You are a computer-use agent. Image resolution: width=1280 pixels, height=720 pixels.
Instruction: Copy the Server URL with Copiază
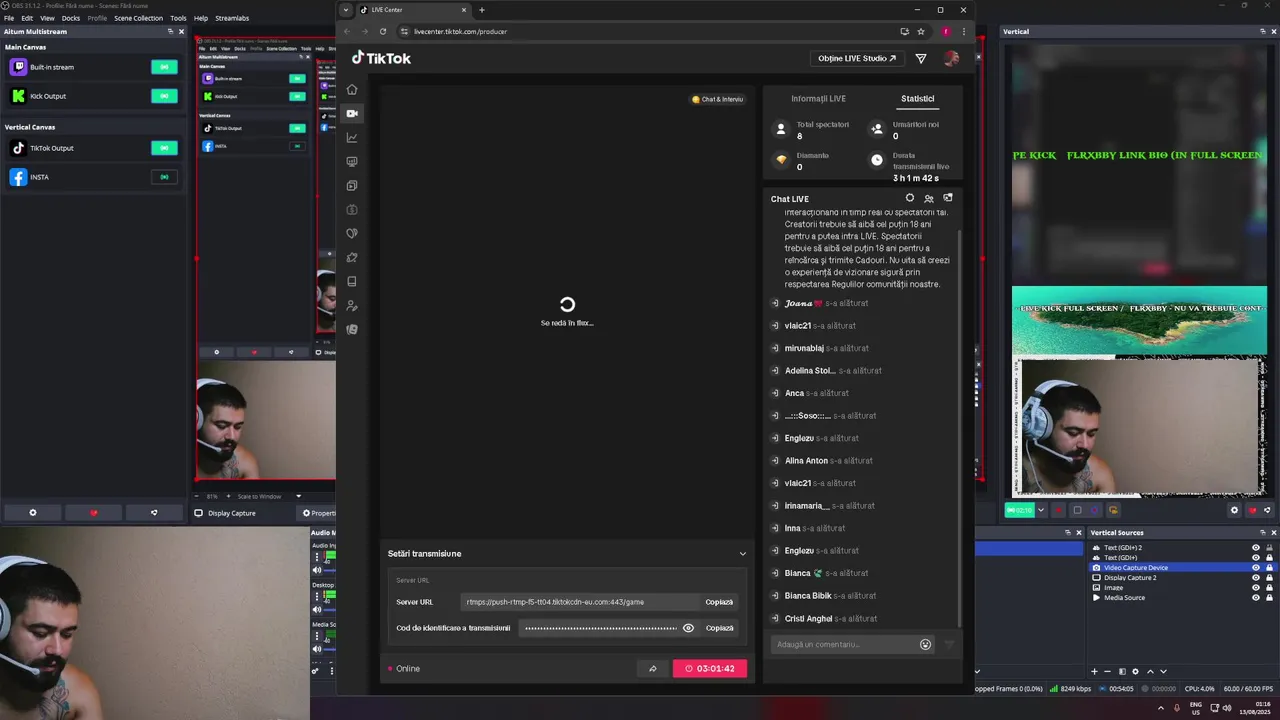(719, 602)
